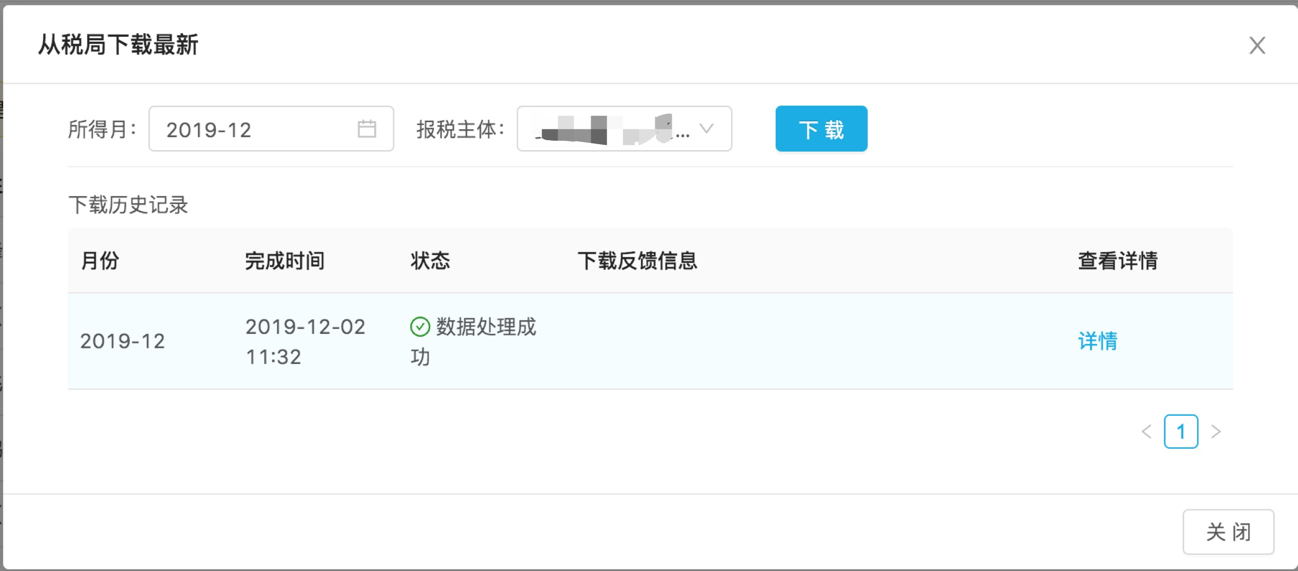The image size is (1298, 571).
Task: Click the 月份 column header
Action: [100, 261]
